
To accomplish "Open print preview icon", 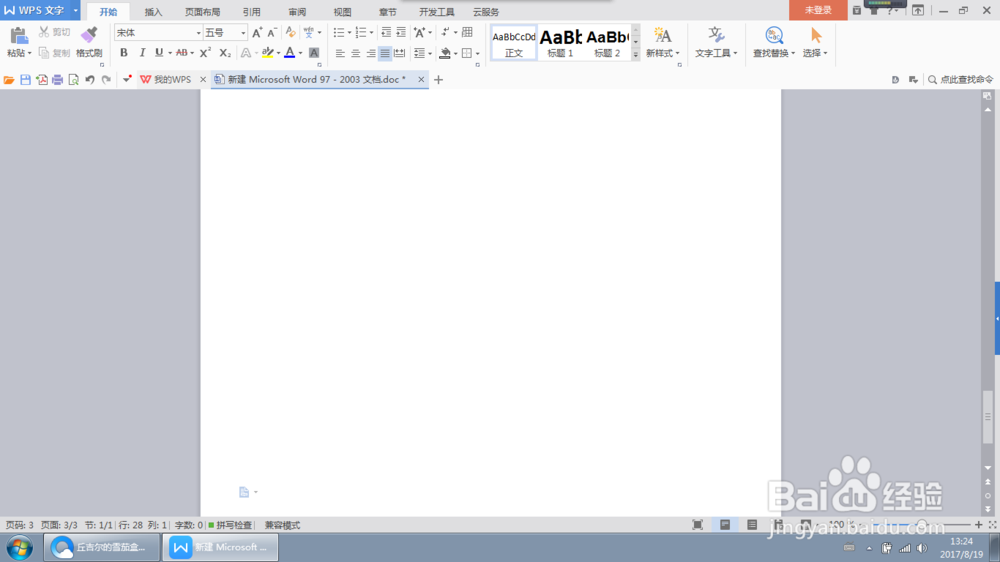I will click(73, 80).
